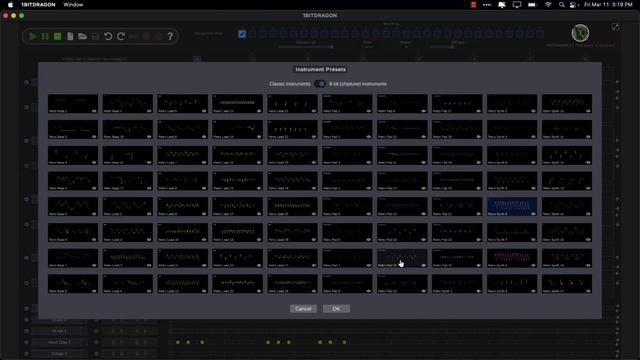Redo the action in the toolbar
This screenshot has width=640, height=360.
pyautogui.click(x=121, y=36)
